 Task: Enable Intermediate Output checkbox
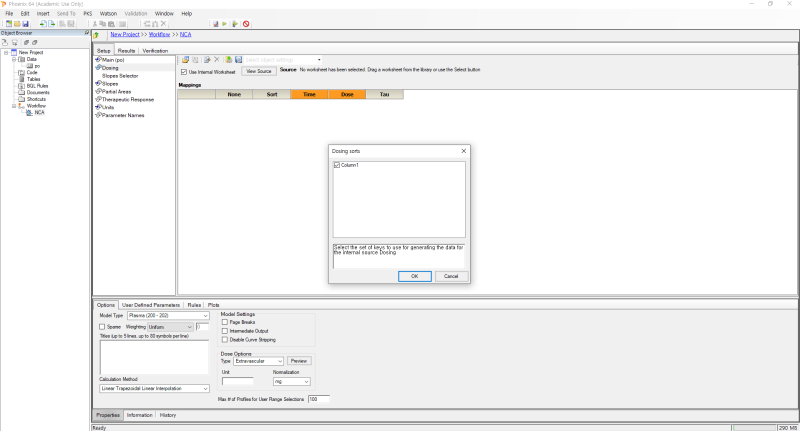click(224, 331)
